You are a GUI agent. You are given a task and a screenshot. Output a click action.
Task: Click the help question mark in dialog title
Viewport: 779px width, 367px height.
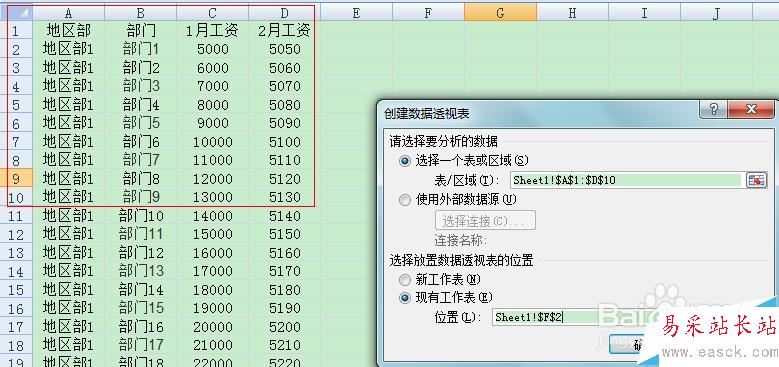[x=714, y=109]
